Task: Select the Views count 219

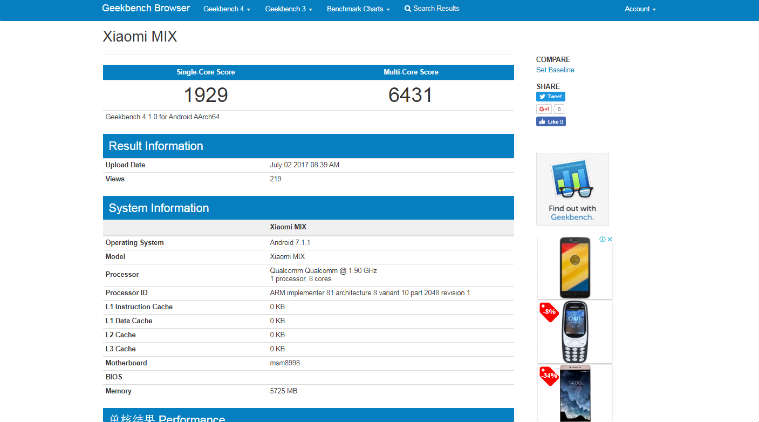Action: tap(275, 179)
